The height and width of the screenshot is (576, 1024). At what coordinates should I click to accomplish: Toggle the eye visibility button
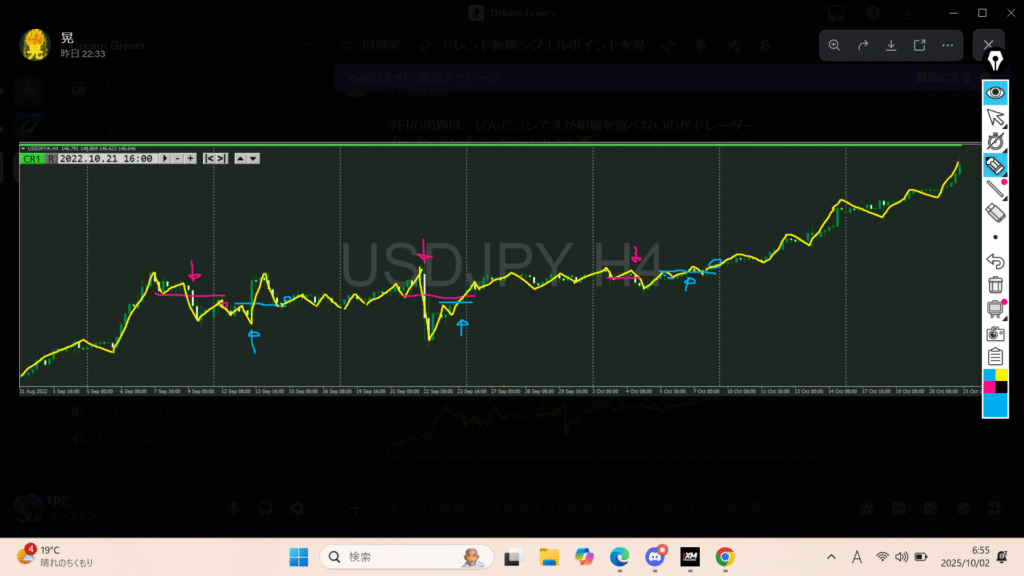[x=995, y=92]
